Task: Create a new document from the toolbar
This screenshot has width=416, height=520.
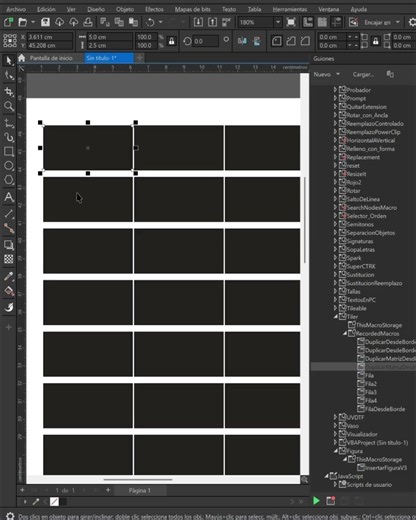Action: 8,22
